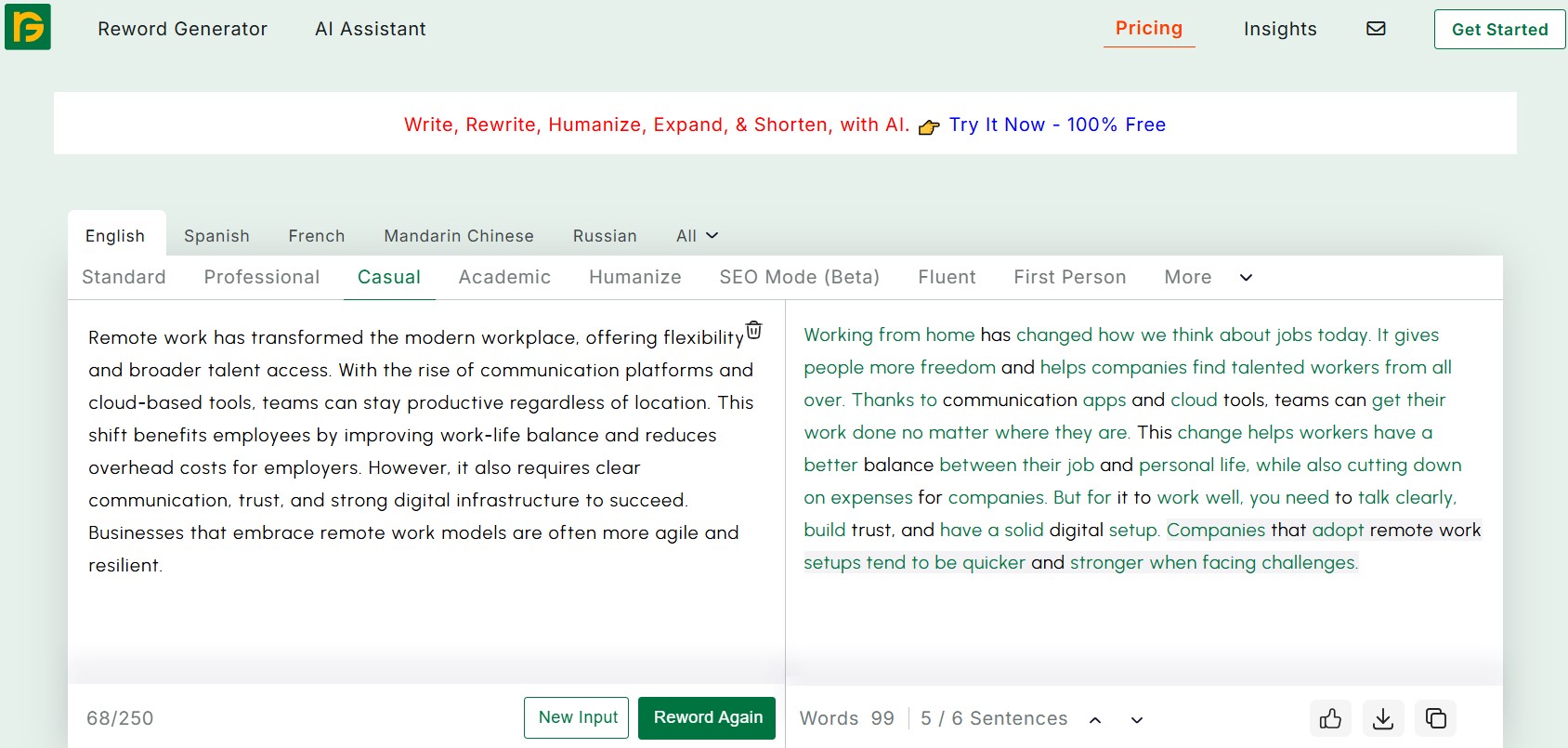Copy the output text with copy icon
This screenshot has width=1568, height=748.
1436,718
